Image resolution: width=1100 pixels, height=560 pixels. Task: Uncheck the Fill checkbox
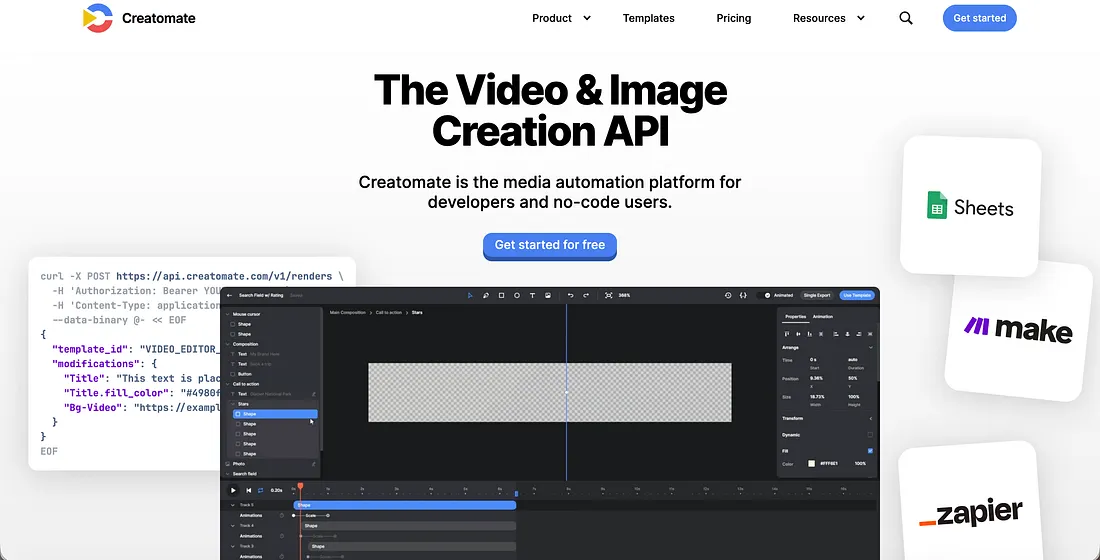pyautogui.click(x=871, y=451)
